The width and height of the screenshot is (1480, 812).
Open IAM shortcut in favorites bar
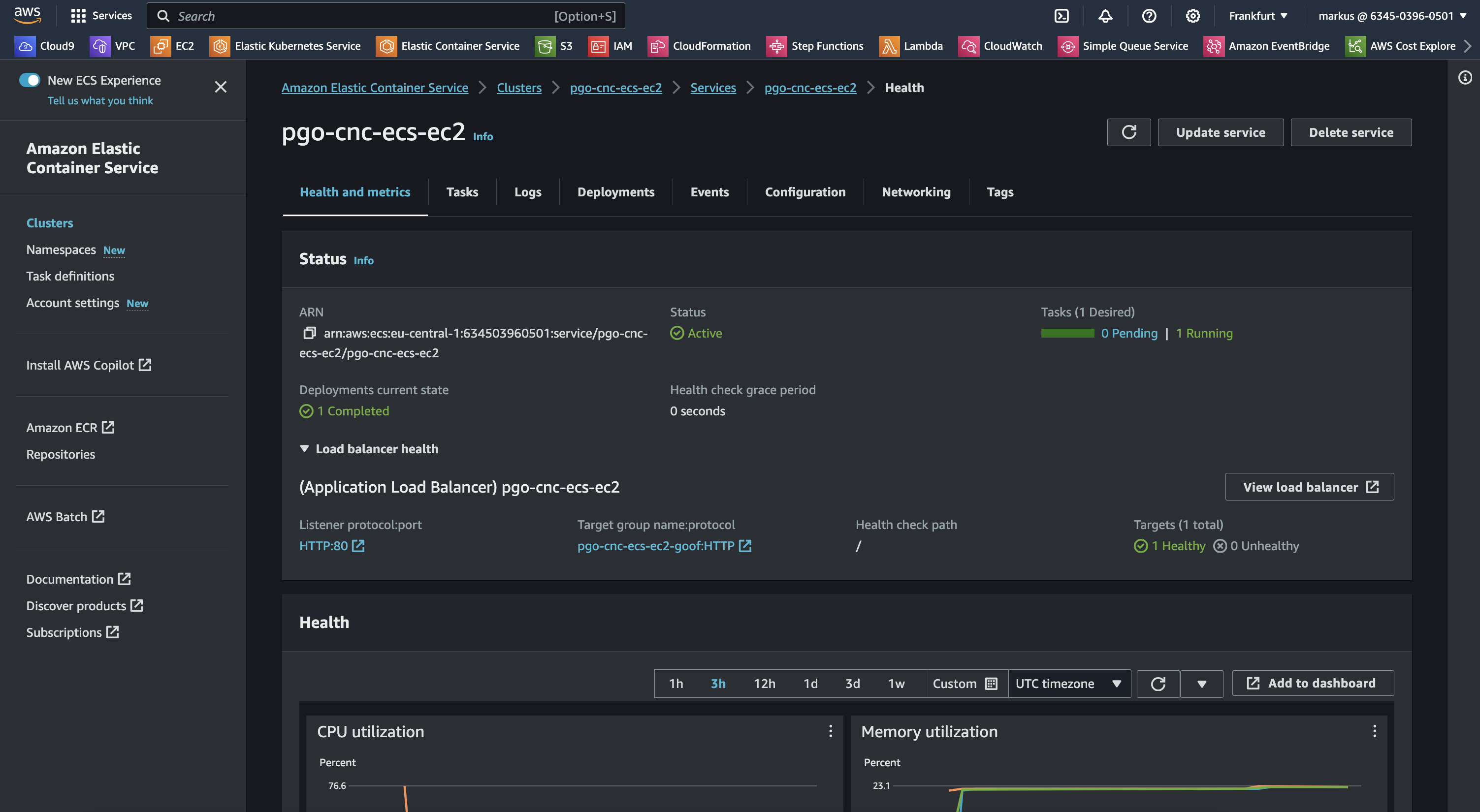coord(610,46)
